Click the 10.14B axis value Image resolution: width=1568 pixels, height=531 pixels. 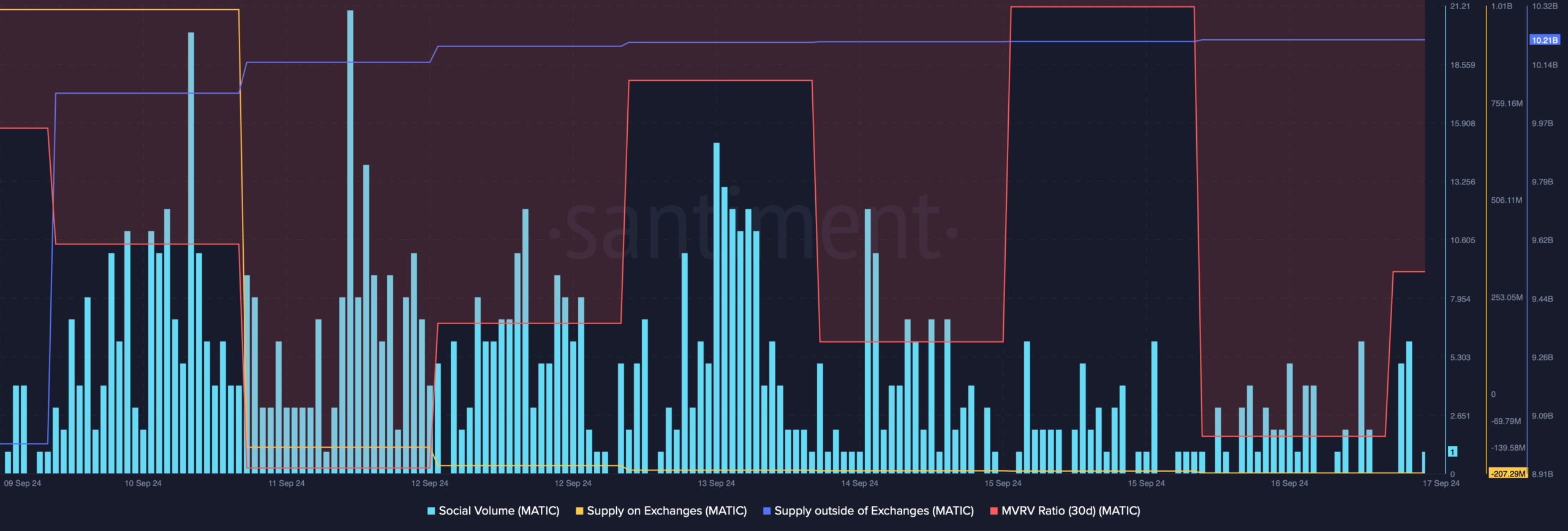pyautogui.click(x=1545, y=65)
